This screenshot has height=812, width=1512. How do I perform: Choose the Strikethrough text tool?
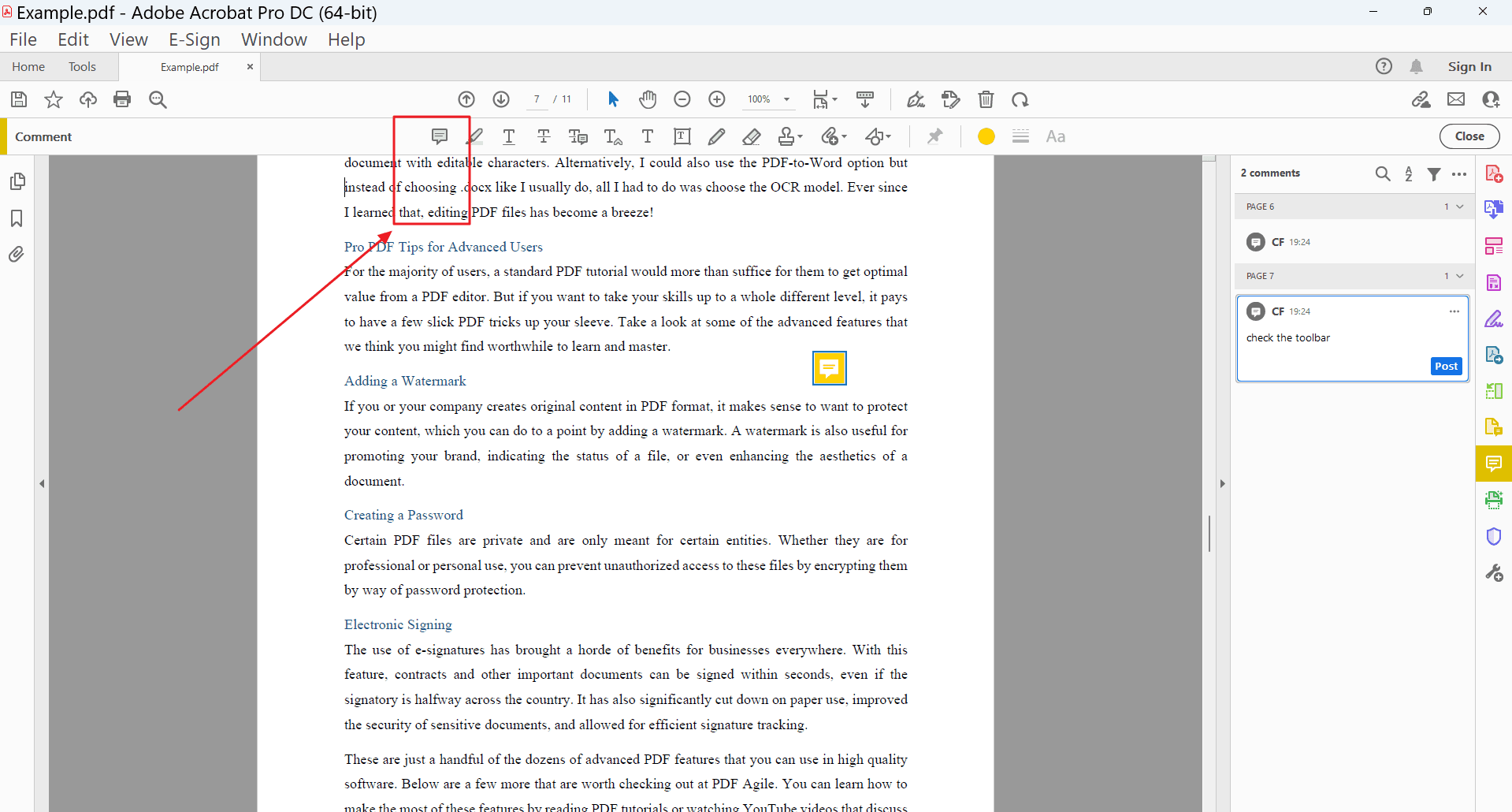544,136
